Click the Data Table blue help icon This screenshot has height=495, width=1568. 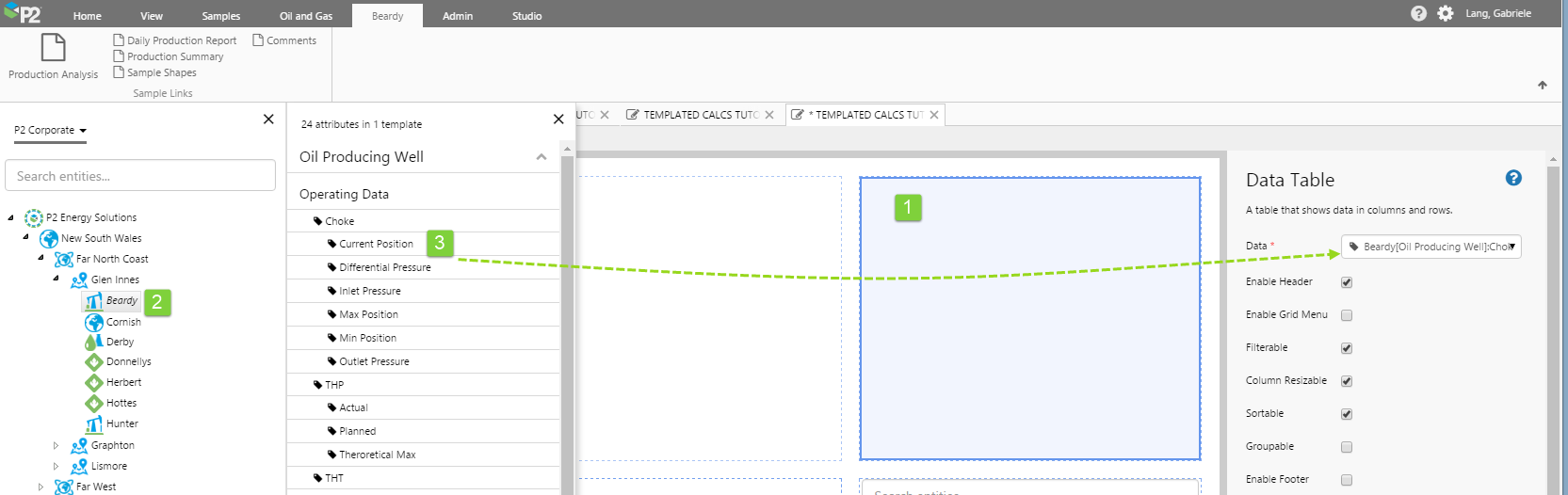(1513, 178)
